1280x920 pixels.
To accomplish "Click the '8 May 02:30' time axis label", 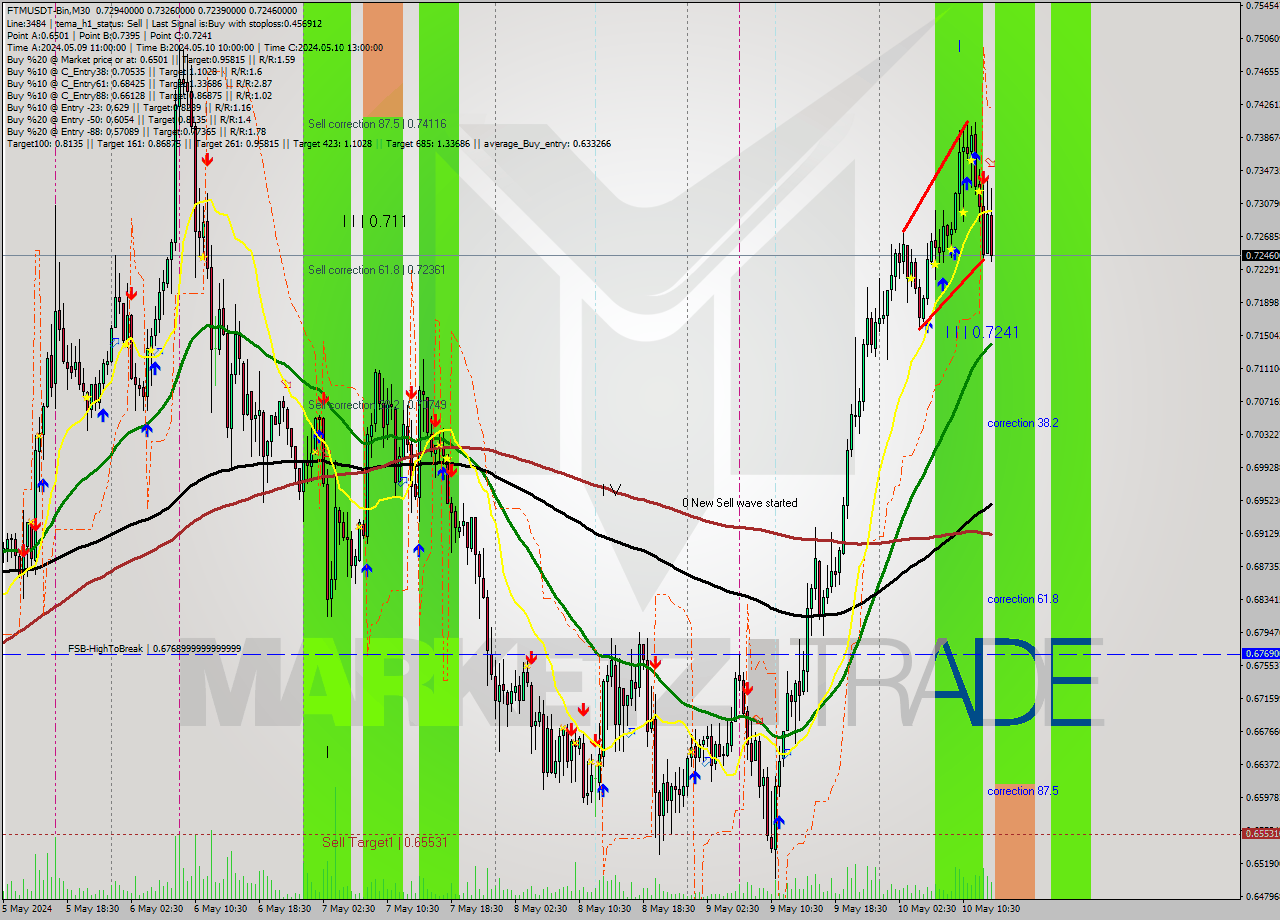I will pos(542,909).
